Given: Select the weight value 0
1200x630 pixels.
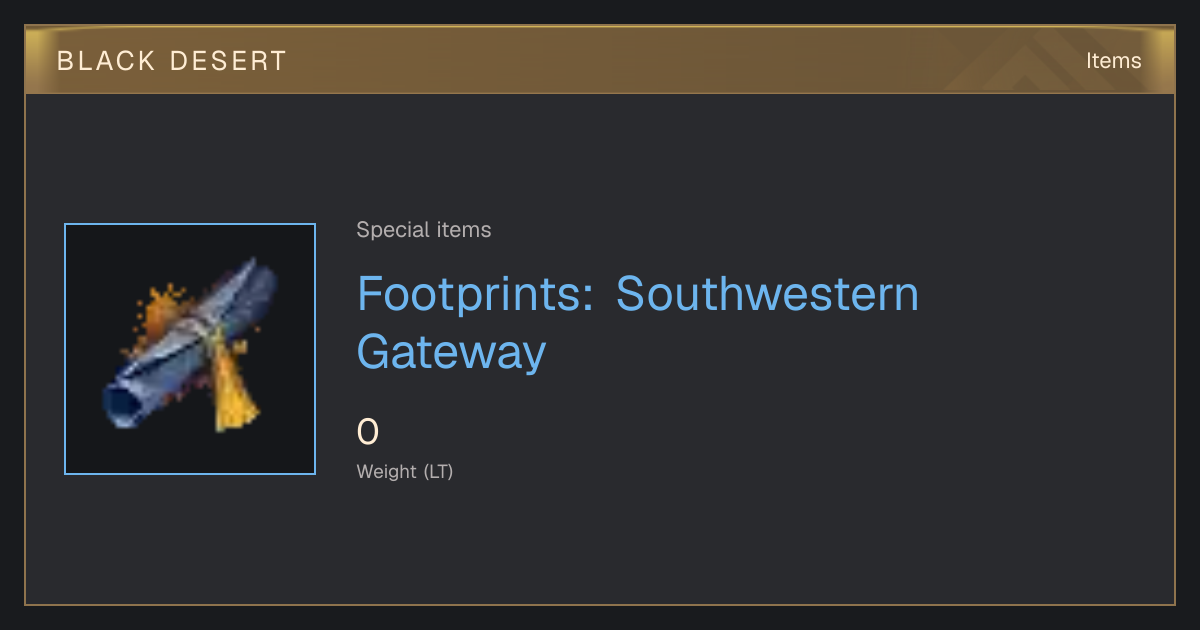Looking at the screenshot, I should [x=368, y=432].
